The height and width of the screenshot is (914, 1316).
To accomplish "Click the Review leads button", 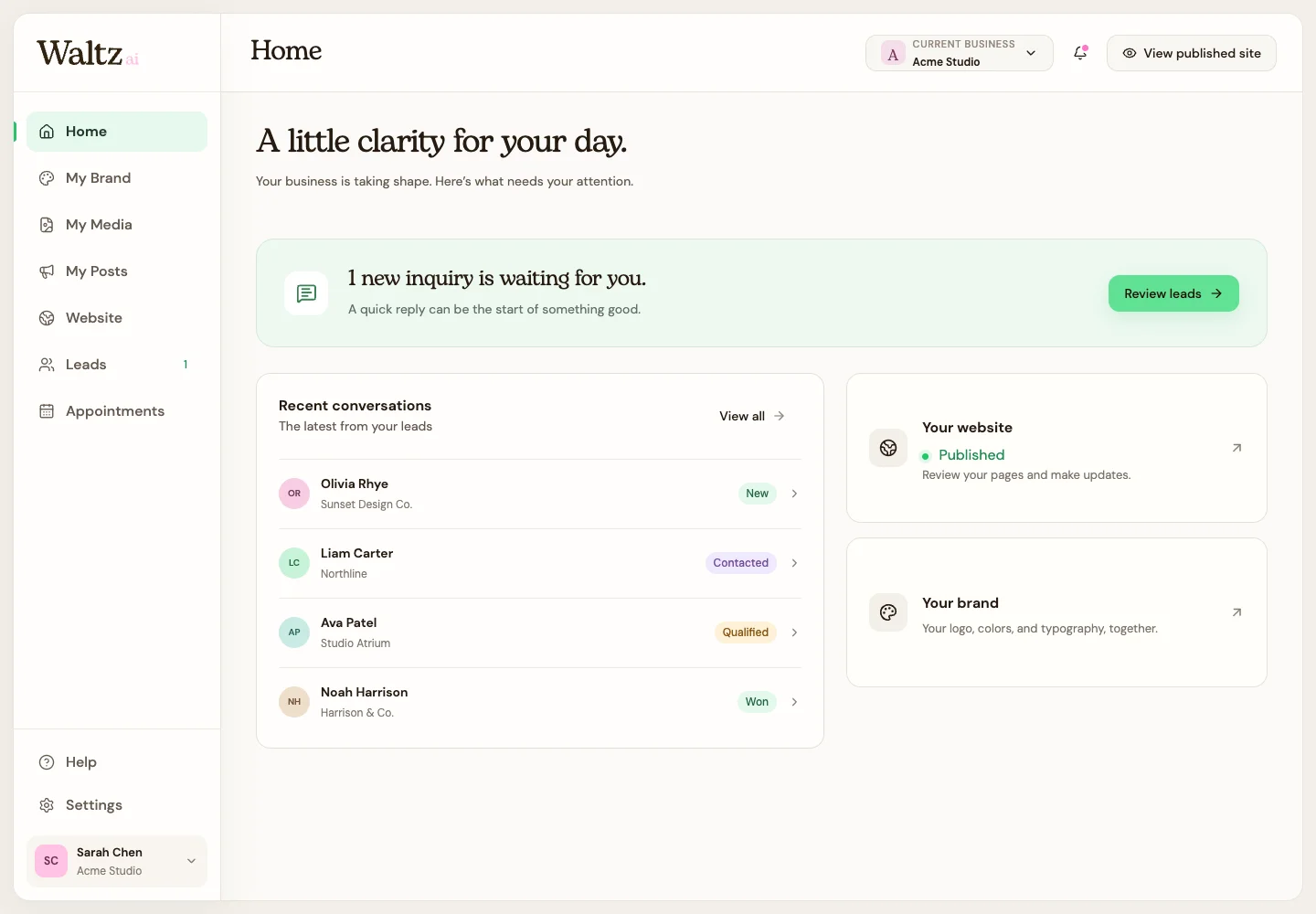I will (x=1173, y=293).
